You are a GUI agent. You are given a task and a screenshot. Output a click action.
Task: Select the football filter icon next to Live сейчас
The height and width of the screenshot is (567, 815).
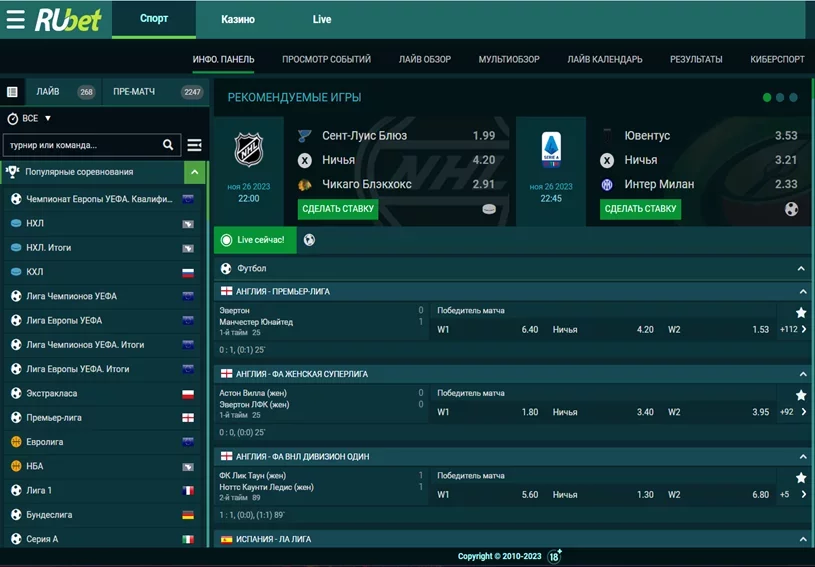click(x=309, y=240)
